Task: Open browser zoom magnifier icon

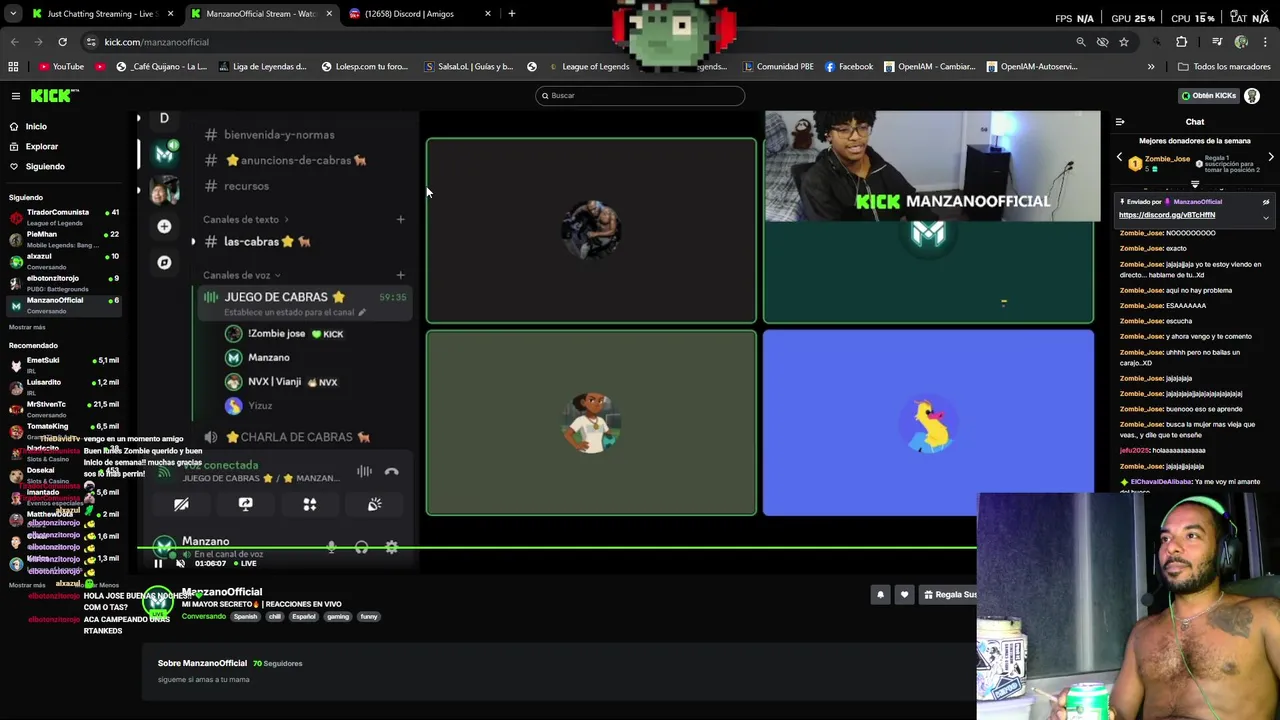Action: (x=1080, y=42)
